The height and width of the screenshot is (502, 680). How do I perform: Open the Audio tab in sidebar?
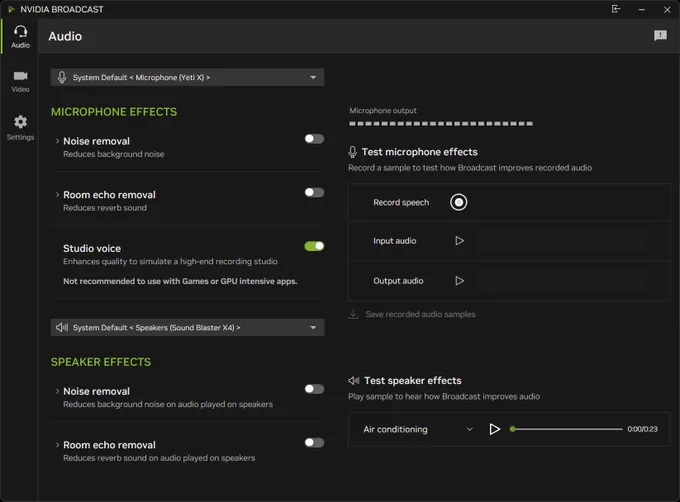click(20, 36)
